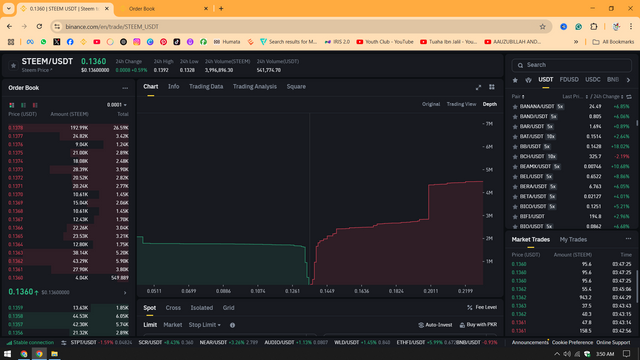This screenshot has width=640, height=360.
Task: Open Online Support link
Action: point(613,342)
